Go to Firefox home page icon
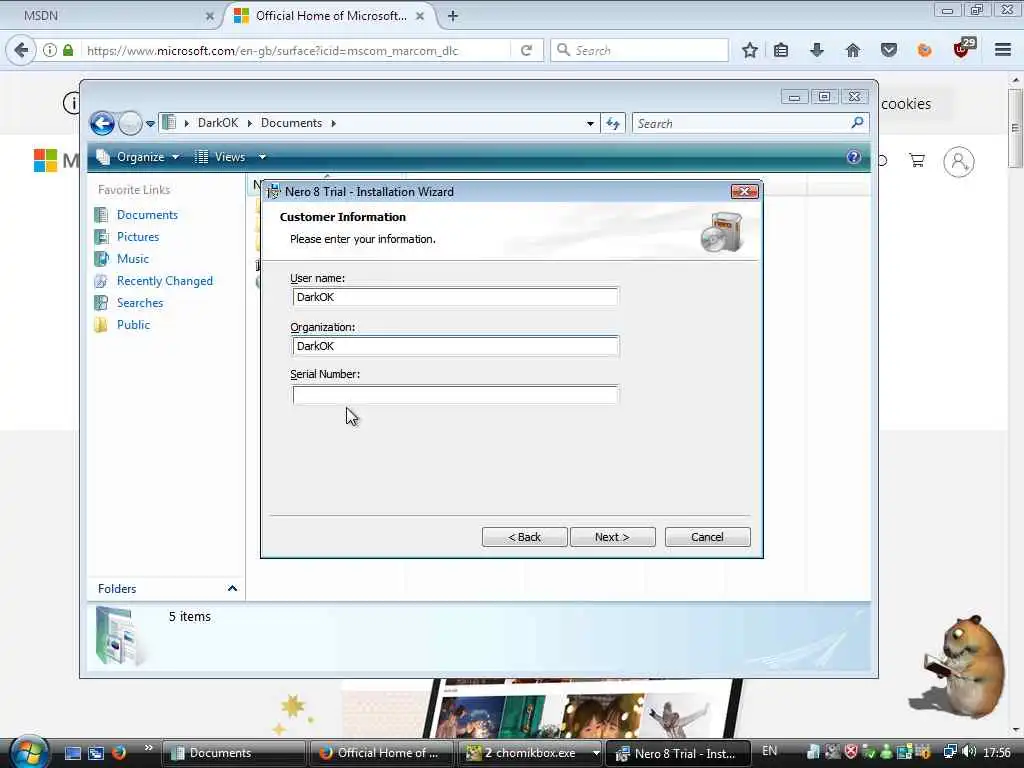The height and width of the screenshot is (768, 1024). 852,50
